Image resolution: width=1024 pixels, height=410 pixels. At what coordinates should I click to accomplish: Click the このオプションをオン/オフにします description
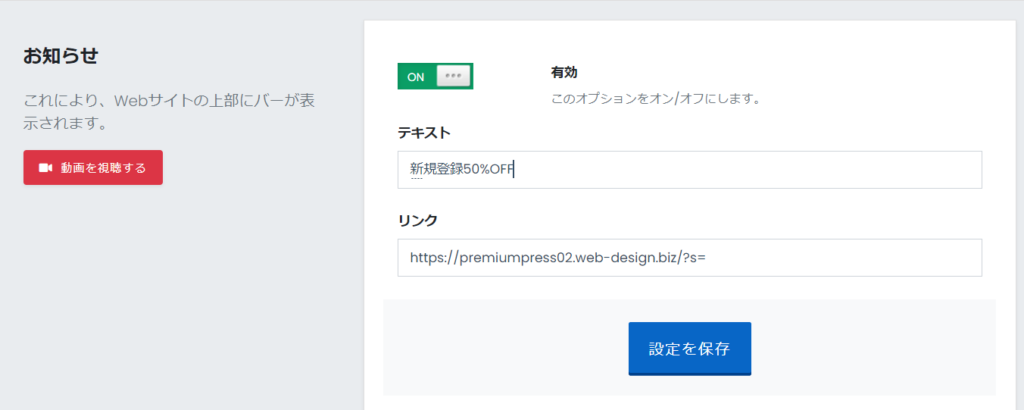point(656,100)
